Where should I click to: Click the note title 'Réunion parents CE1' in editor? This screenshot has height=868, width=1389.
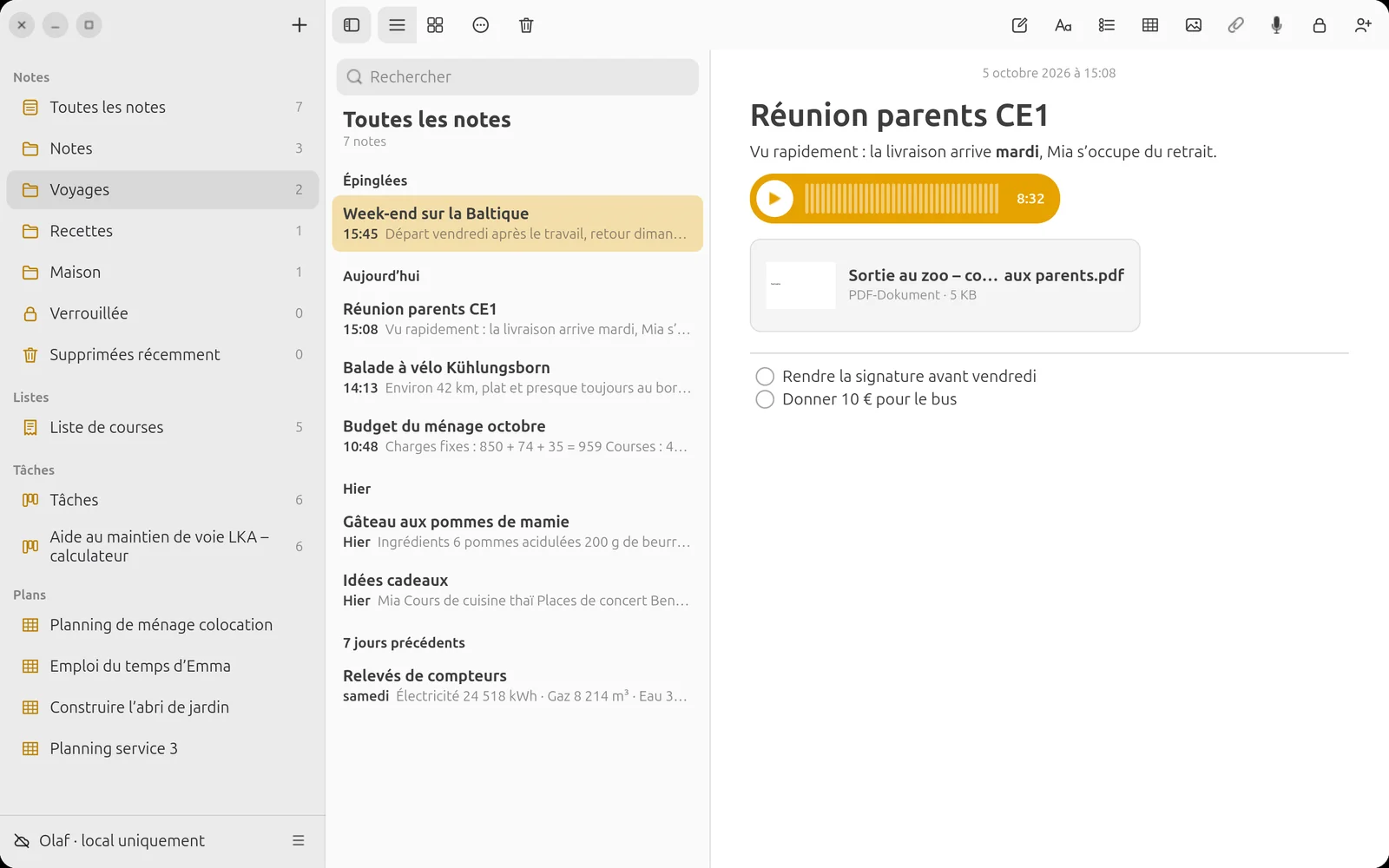pyautogui.click(x=899, y=115)
